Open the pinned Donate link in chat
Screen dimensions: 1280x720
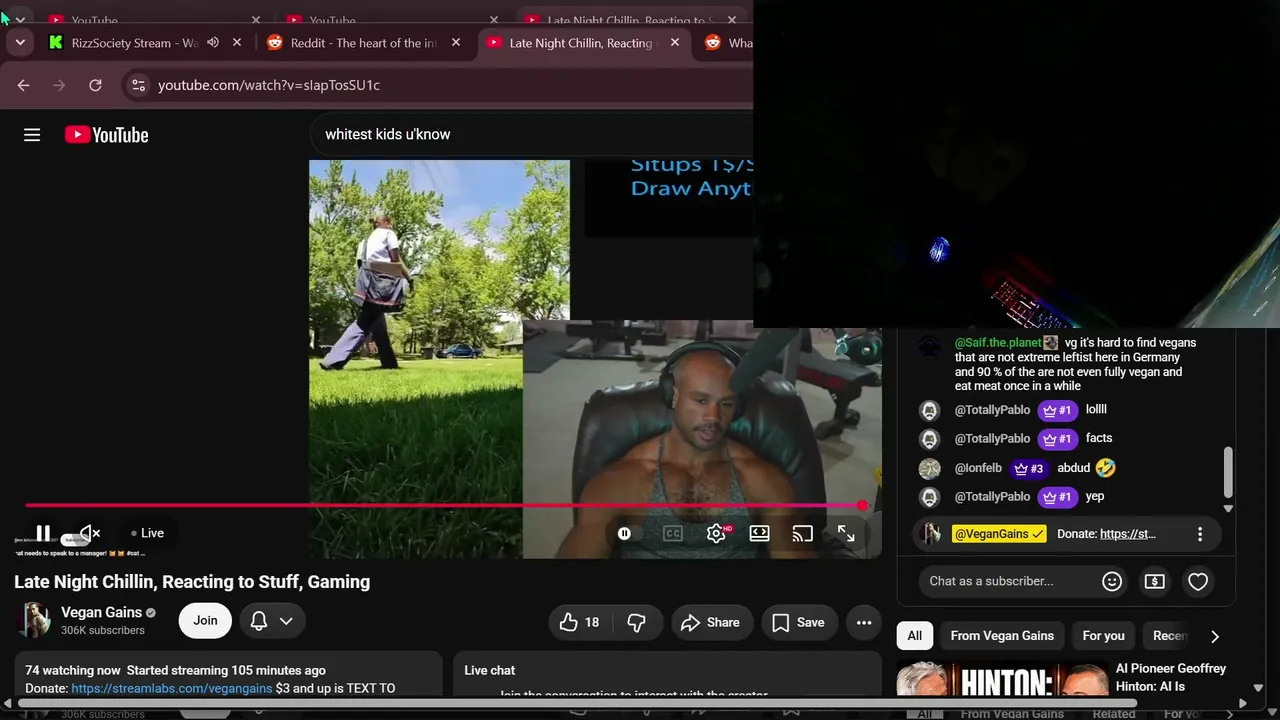point(1128,534)
